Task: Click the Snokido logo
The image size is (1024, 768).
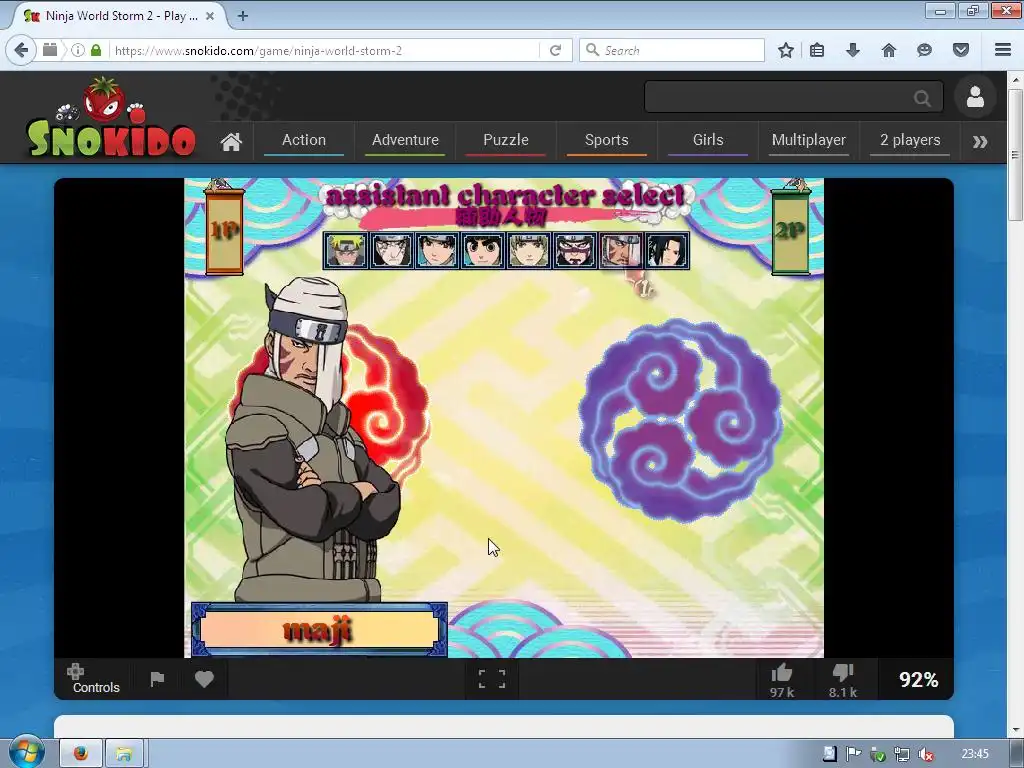Action: pos(111,118)
